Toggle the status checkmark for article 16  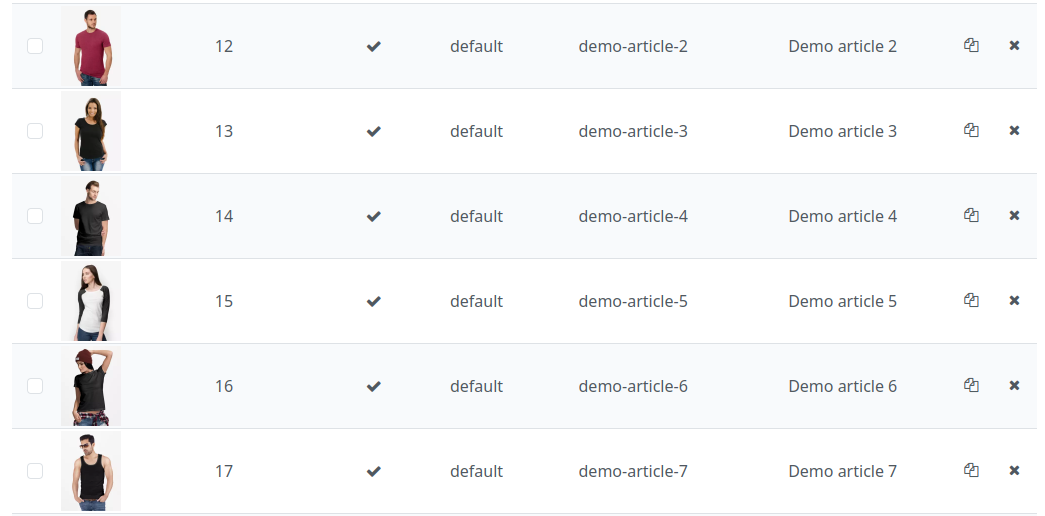click(373, 386)
